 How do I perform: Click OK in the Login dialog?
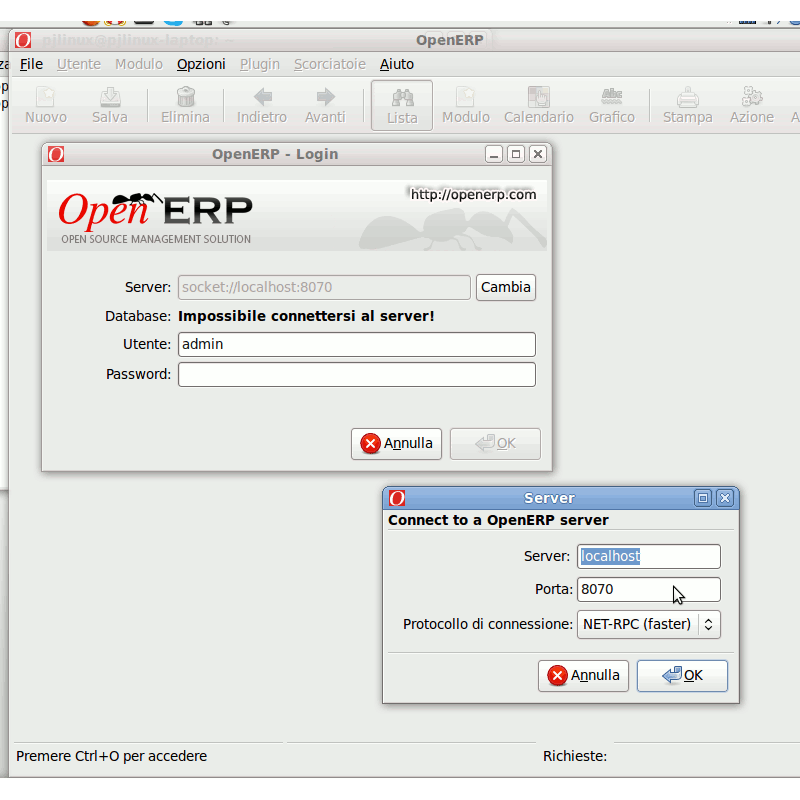pos(495,444)
